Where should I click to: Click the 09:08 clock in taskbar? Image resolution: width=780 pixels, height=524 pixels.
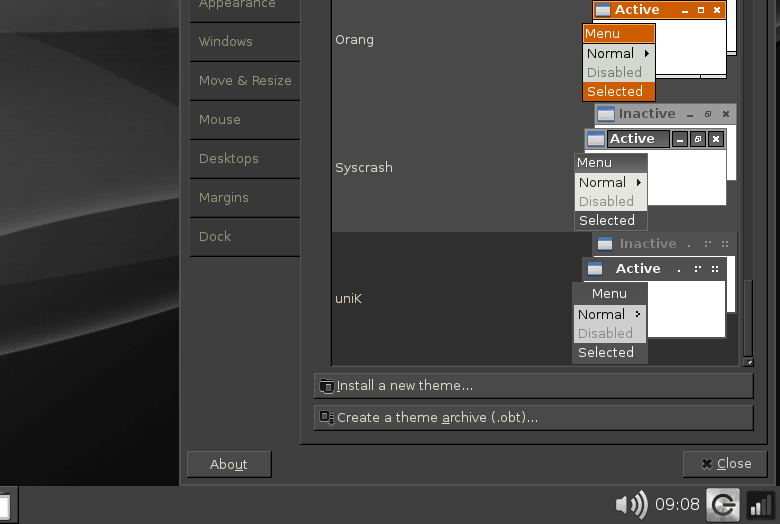(x=677, y=505)
